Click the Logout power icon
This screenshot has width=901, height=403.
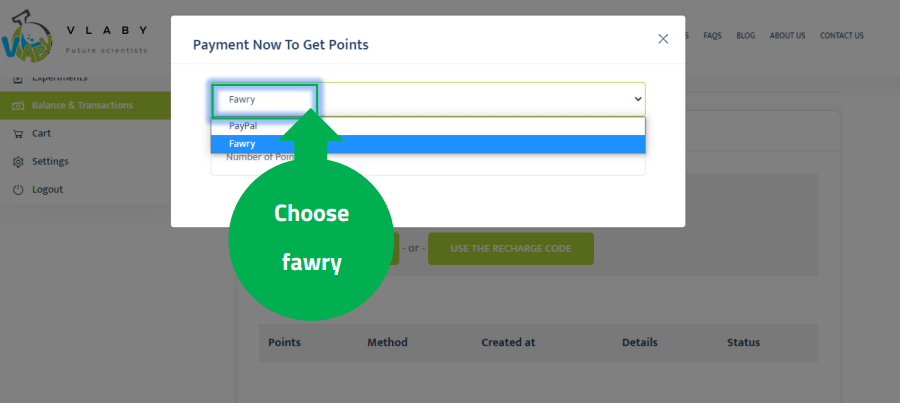18,189
